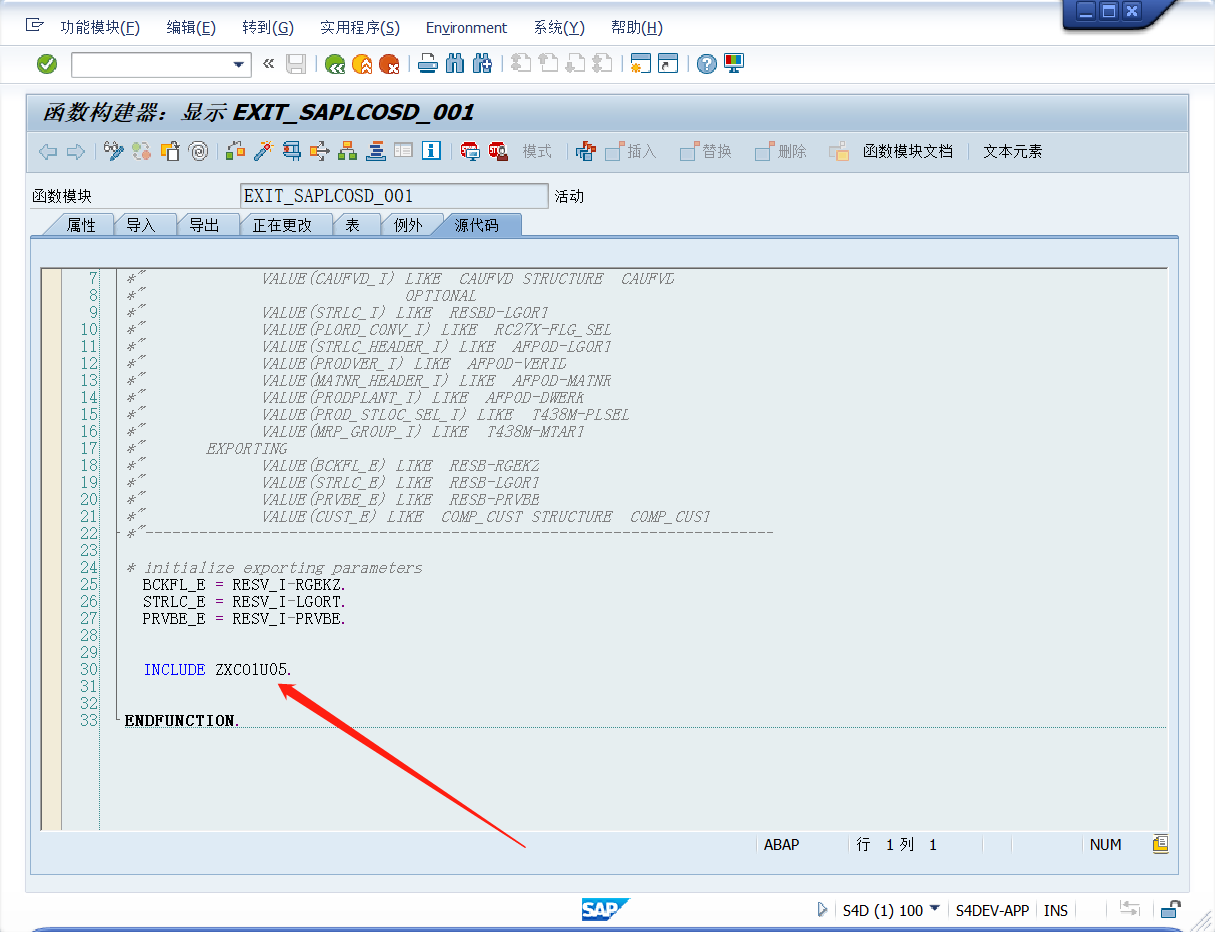Open the command field dropdown arrow
Viewport: 1215px width, 932px height.
237,63
